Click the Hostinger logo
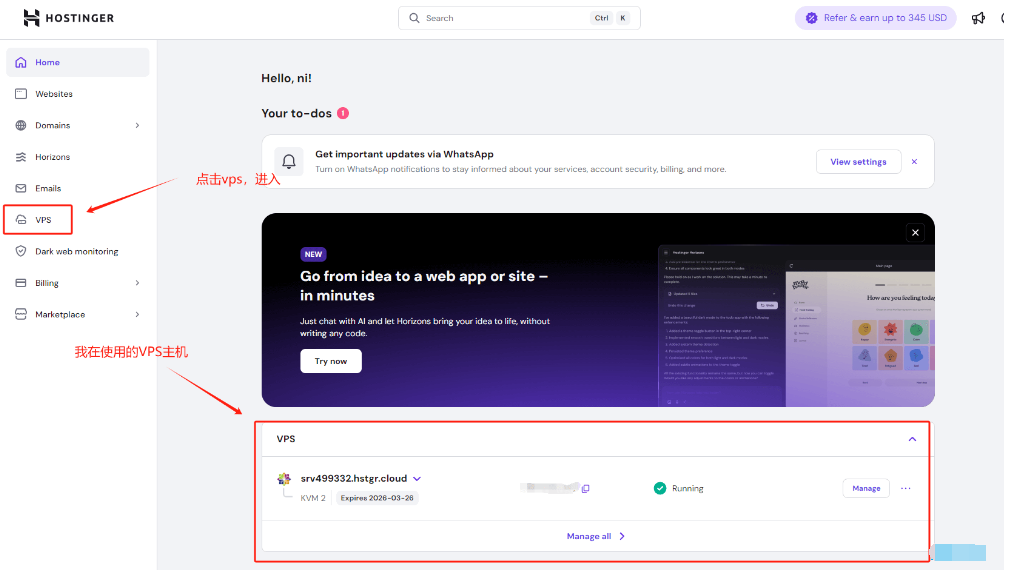The height and width of the screenshot is (570, 1009). pos(68,18)
